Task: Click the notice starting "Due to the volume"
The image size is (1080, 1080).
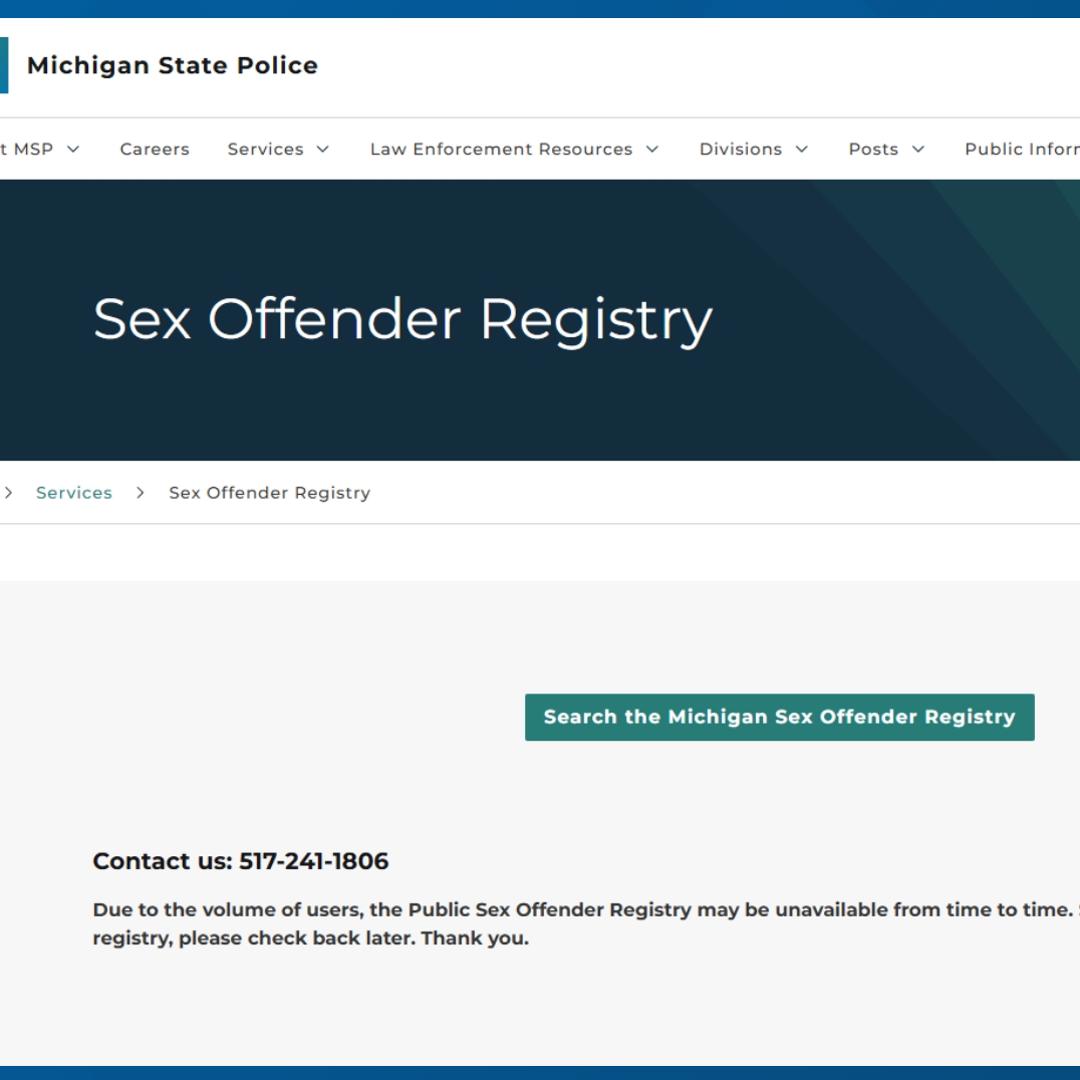Action: pos(586,924)
